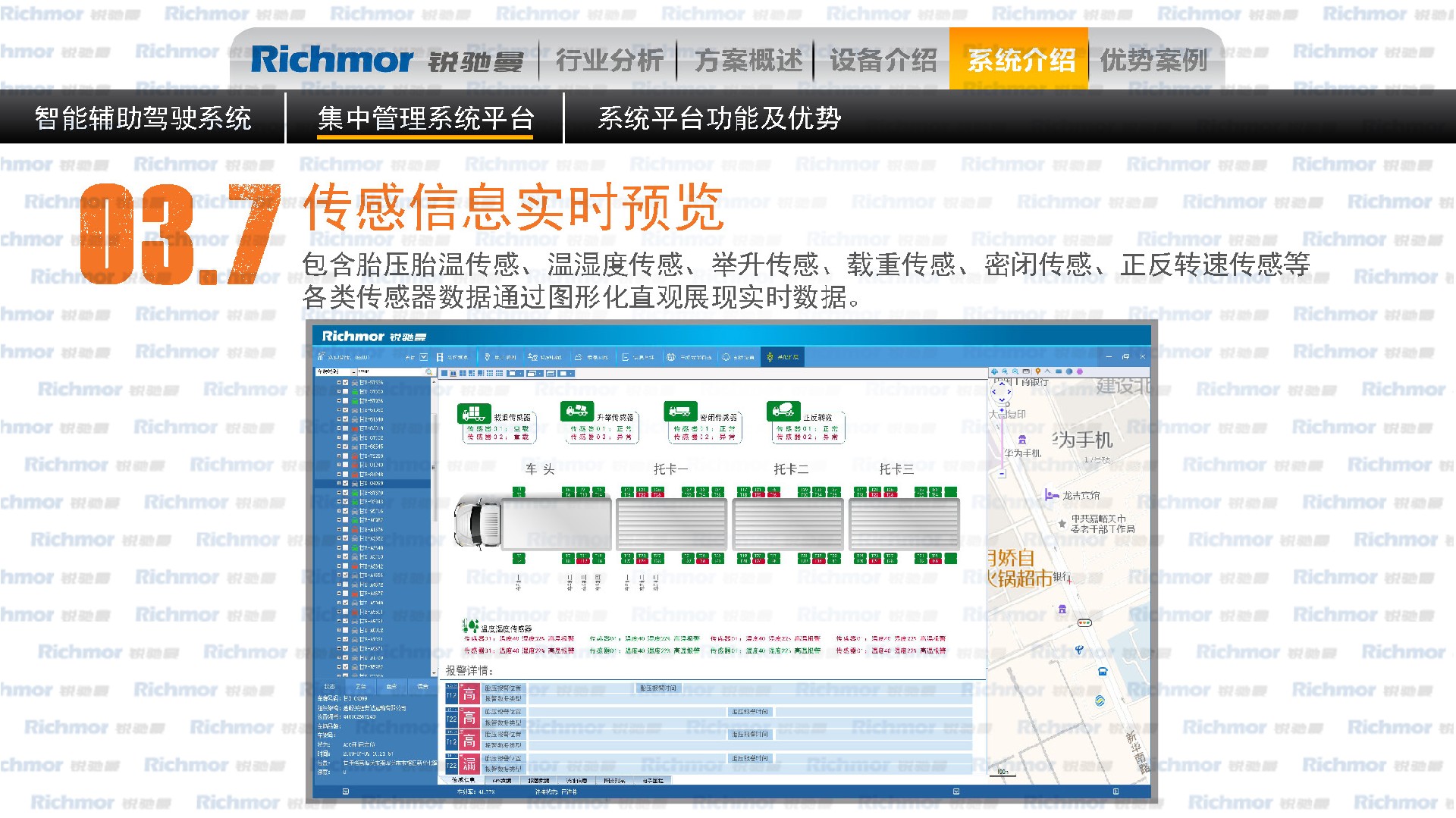Image resolution: width=1456 pixels, height=818 pixels.
Task: Go to 智能辅助驾驶系统 section
Action: (143, 118)
